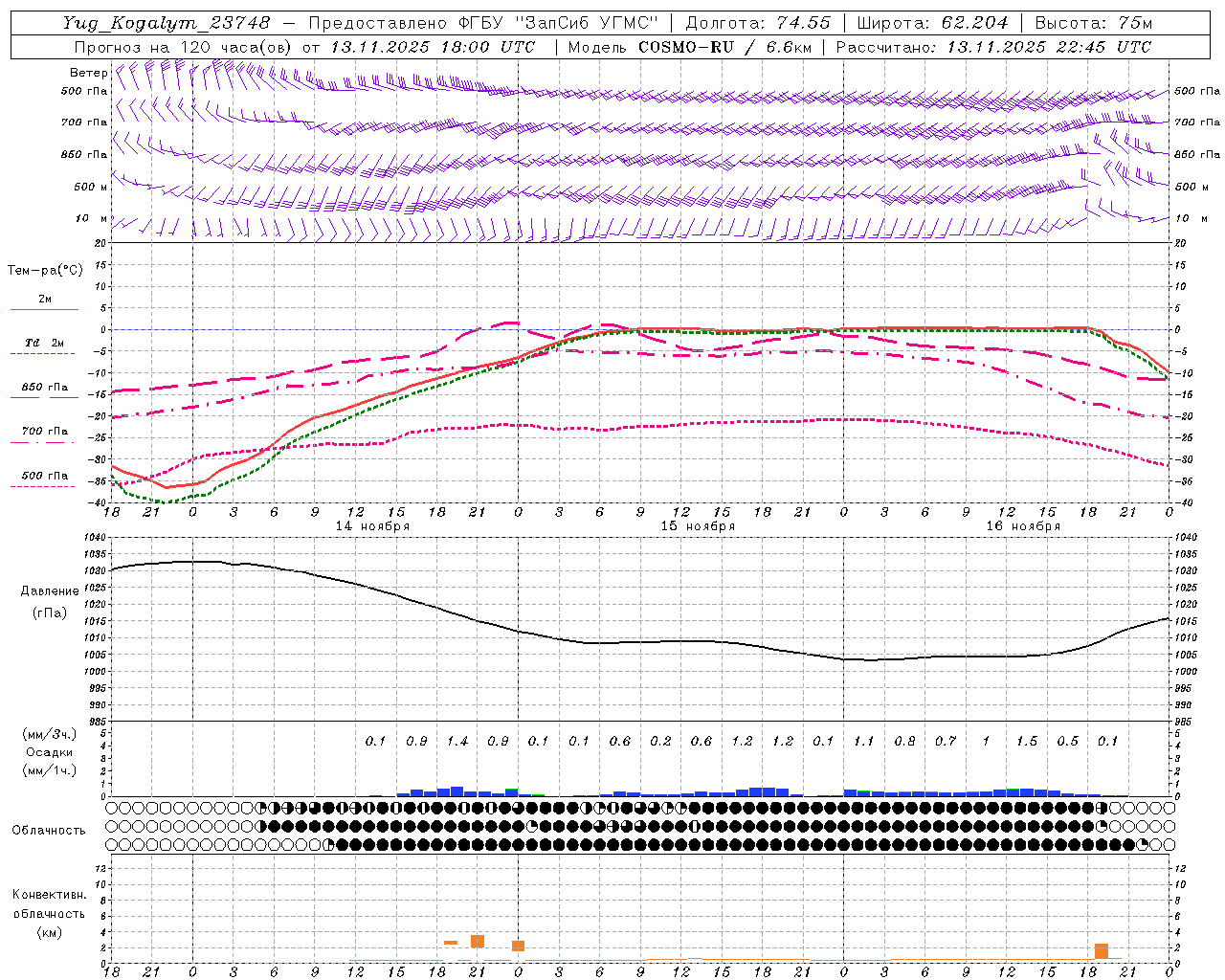Select forecast start time 13.11.2025 18:00 UTC
Screen dimensions: 1225x980
pos(433,47)
